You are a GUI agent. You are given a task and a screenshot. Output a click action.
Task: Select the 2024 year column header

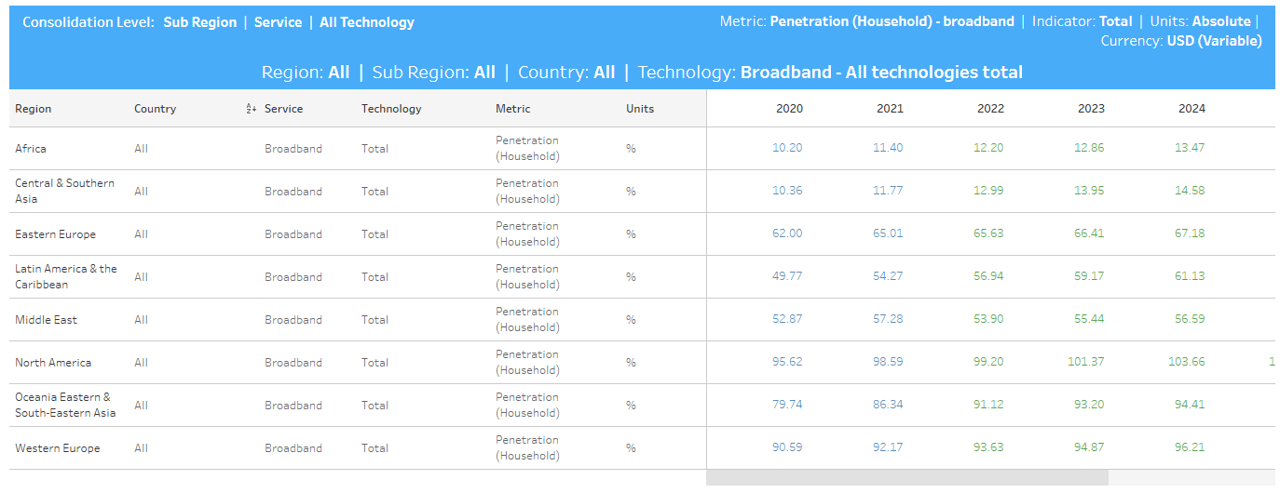pyautogui.click(x=1192, y=108)
